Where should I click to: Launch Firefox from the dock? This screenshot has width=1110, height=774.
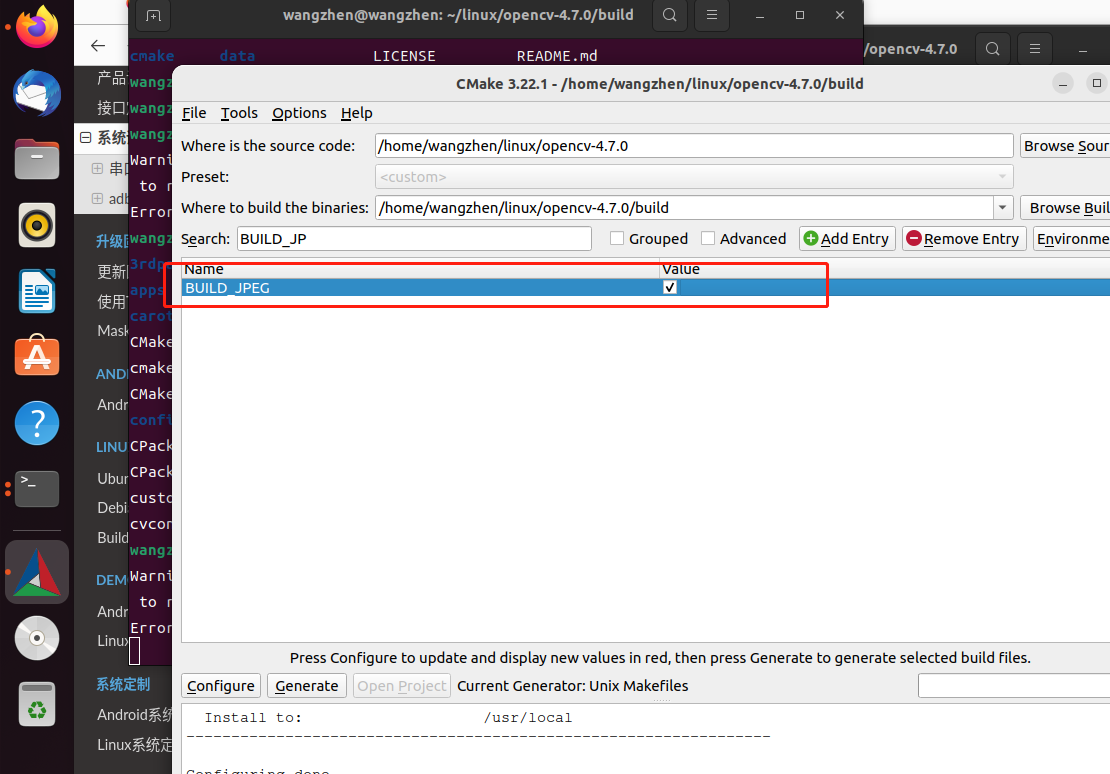click(x=36, y=27)
